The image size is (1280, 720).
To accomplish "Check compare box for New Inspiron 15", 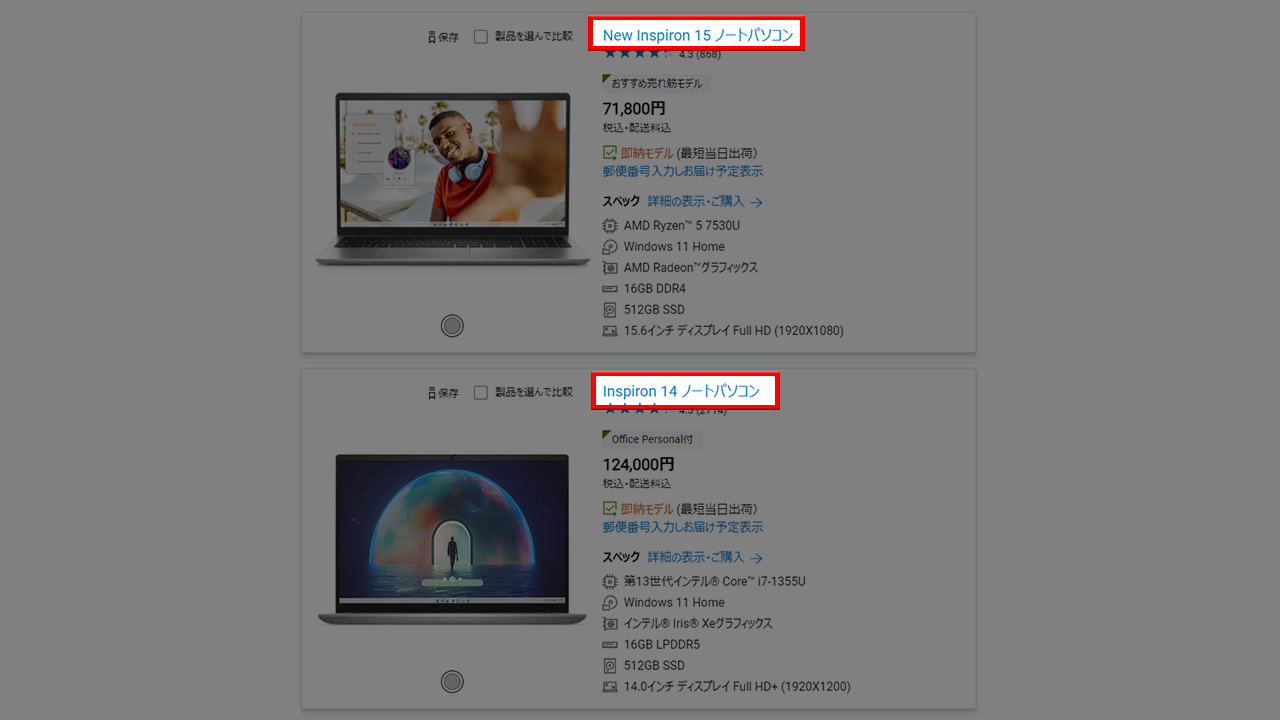I will 481,37.
